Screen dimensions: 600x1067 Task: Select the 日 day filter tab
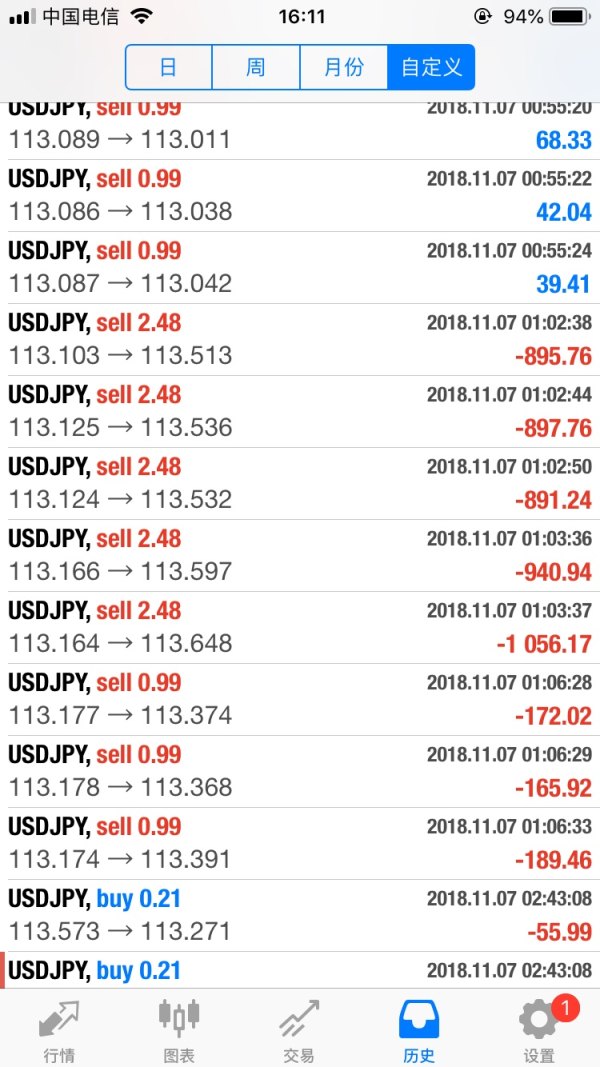pos(168,68)
